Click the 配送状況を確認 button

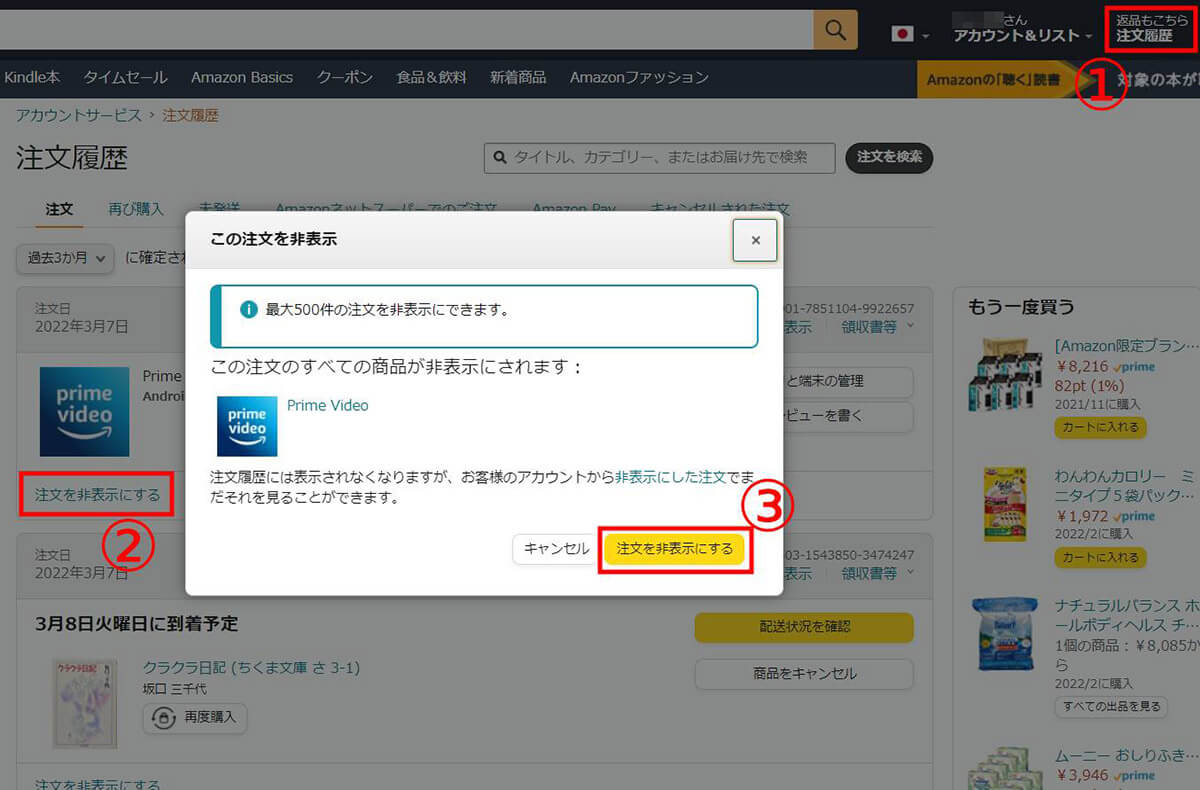click(803, 628)
